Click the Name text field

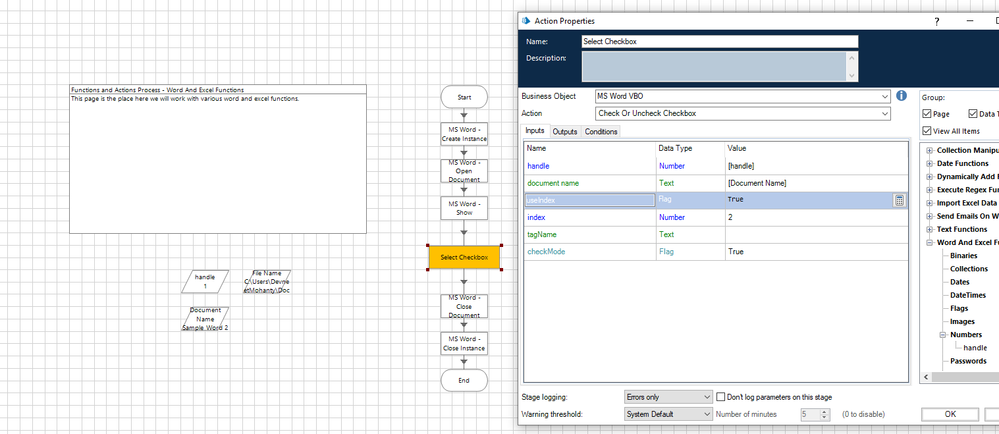pos(719,42)
